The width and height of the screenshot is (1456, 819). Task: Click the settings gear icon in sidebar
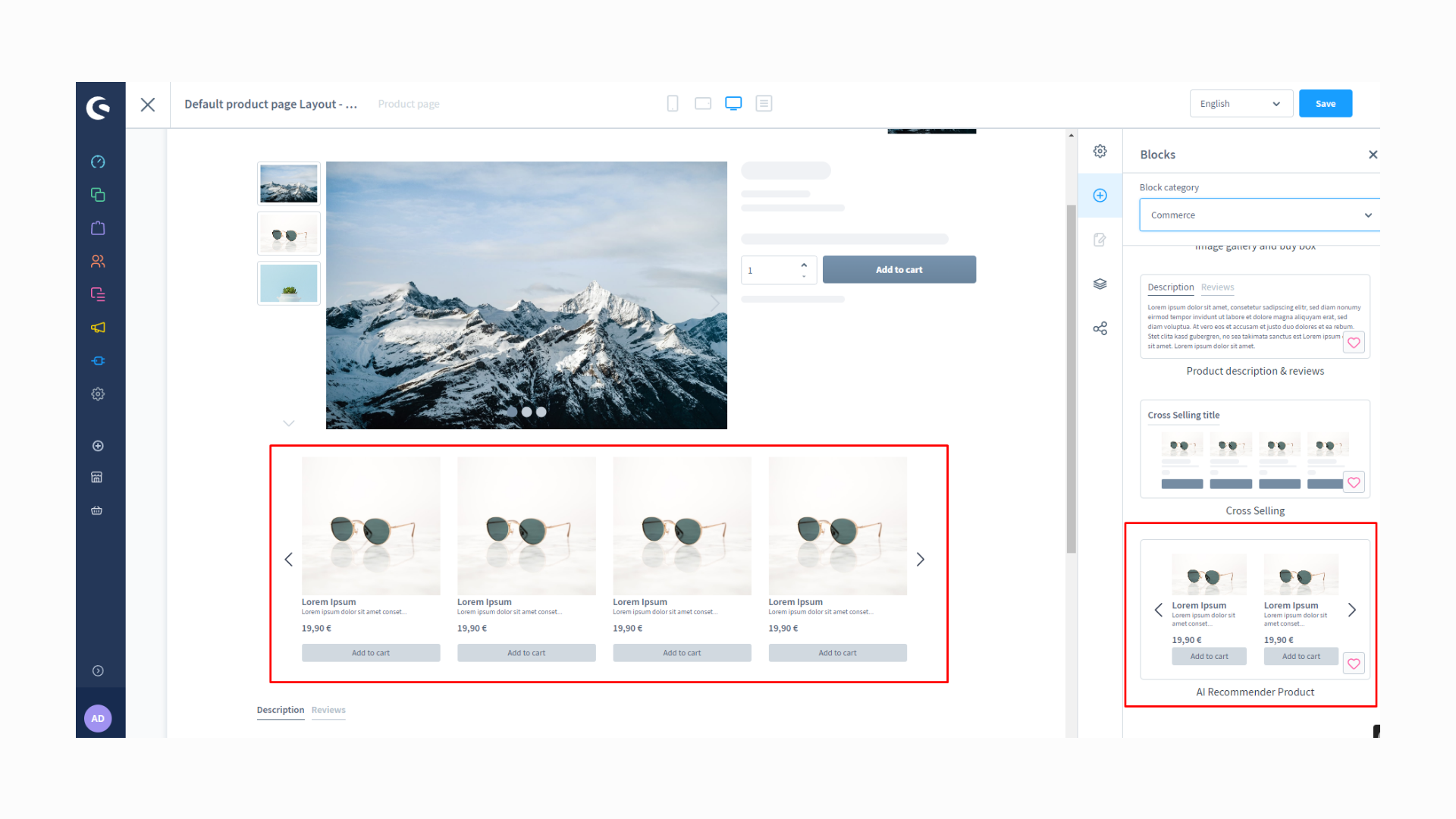(97, 393)
